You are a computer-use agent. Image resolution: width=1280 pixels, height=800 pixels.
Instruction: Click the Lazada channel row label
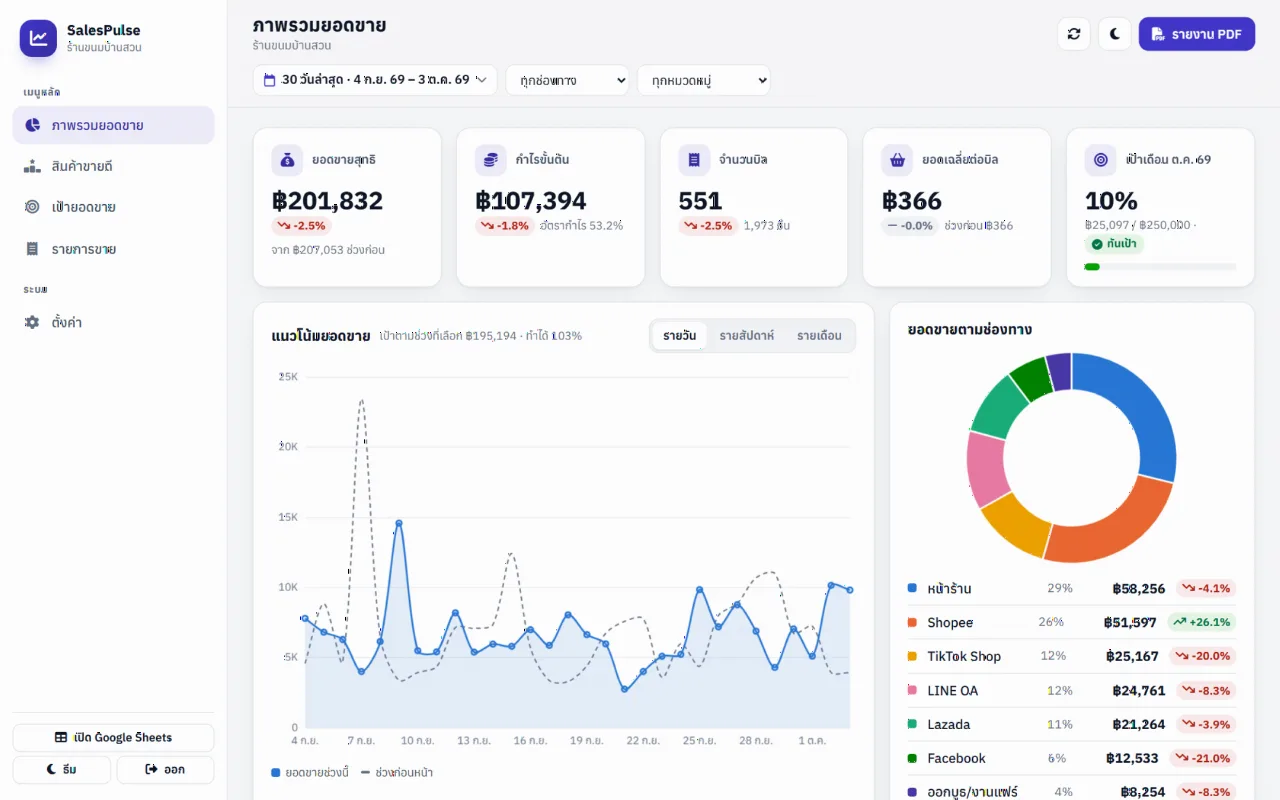(949, 724)
